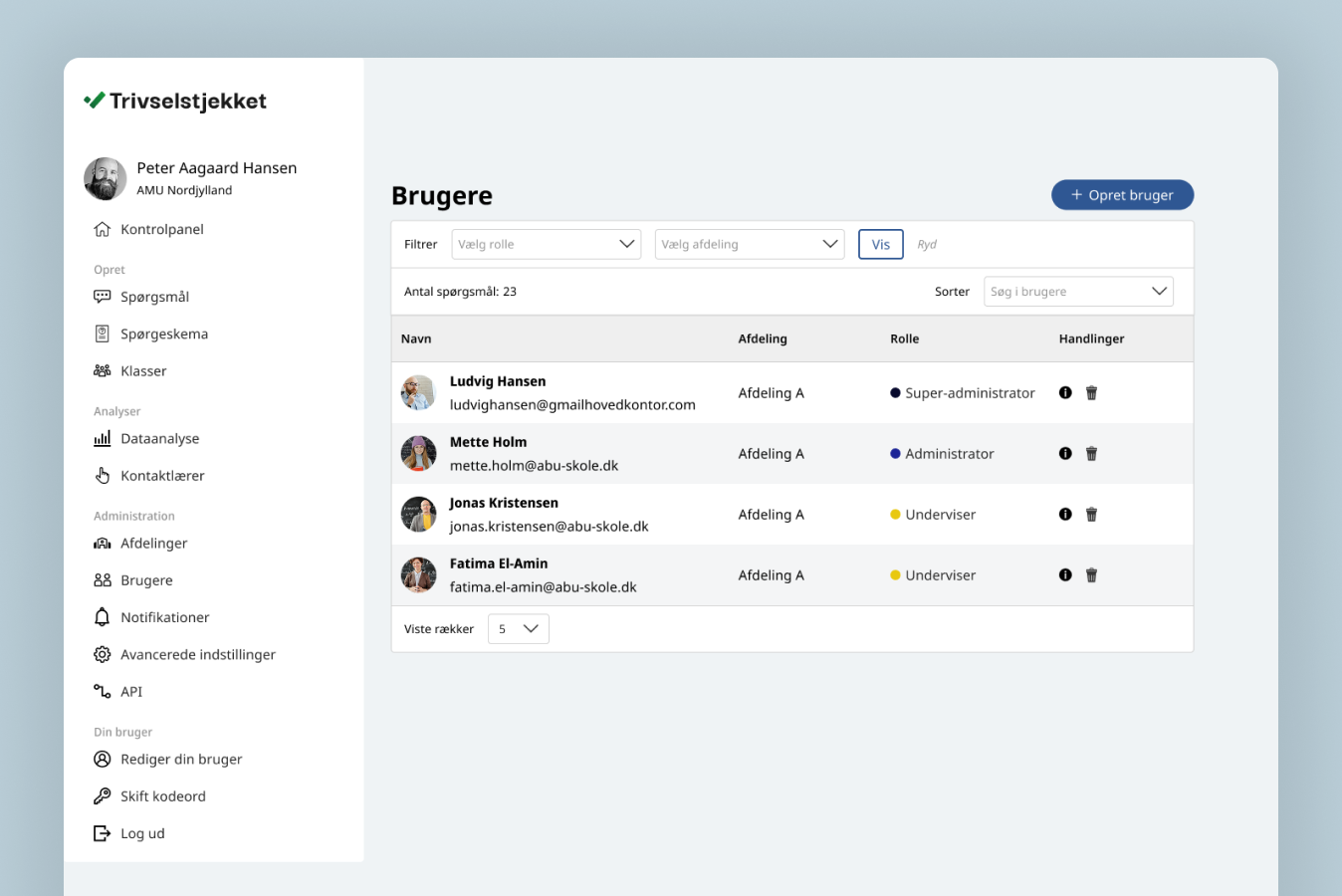The height and width of the screenshot is (896, 1342).
Task: Delete Mette Holm using trash icon
Action: tap(1091, 454)
